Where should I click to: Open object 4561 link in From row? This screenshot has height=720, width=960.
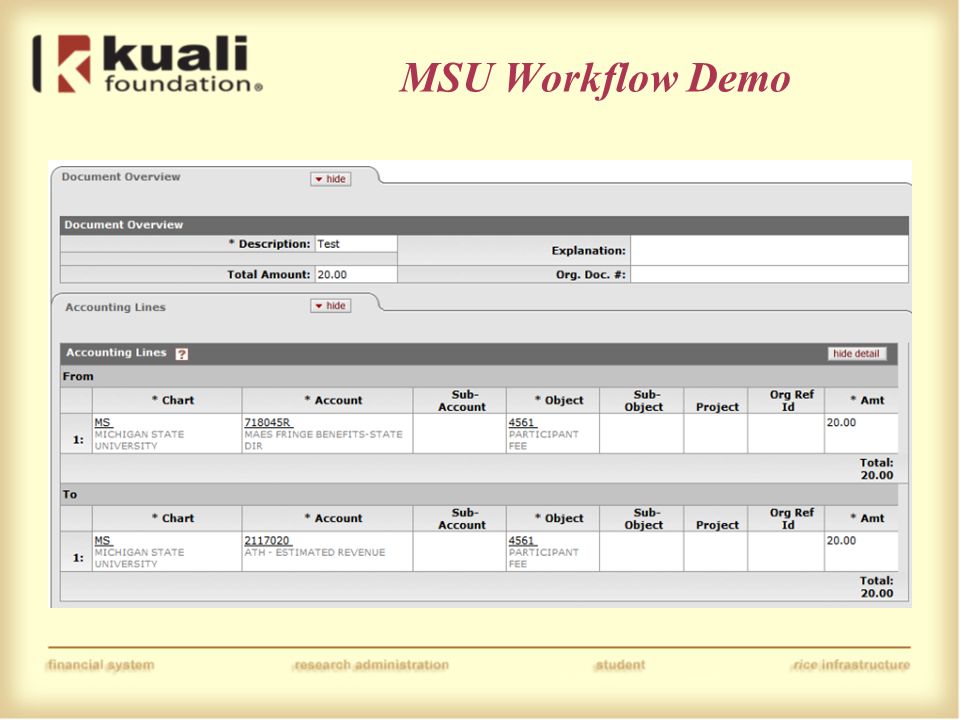[x=522, y=422]
